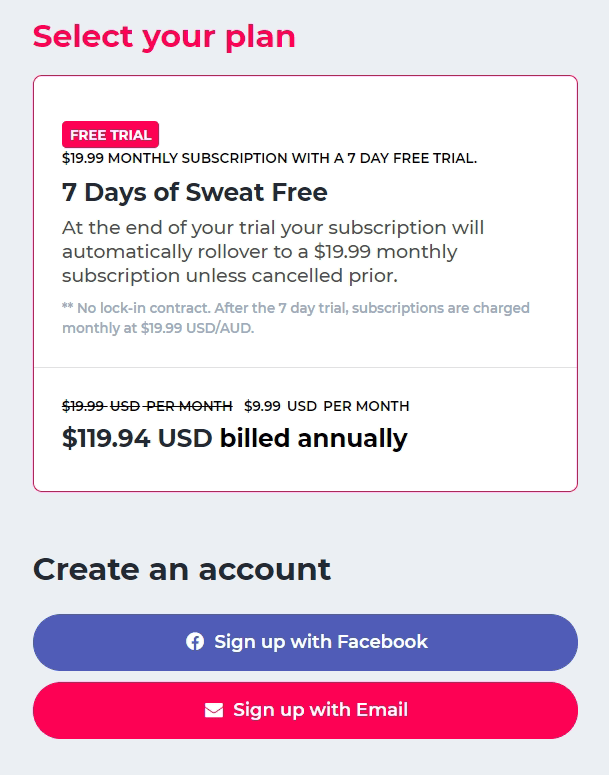
Task: Click the 'USD' label after $9.99
Action: 302,406
